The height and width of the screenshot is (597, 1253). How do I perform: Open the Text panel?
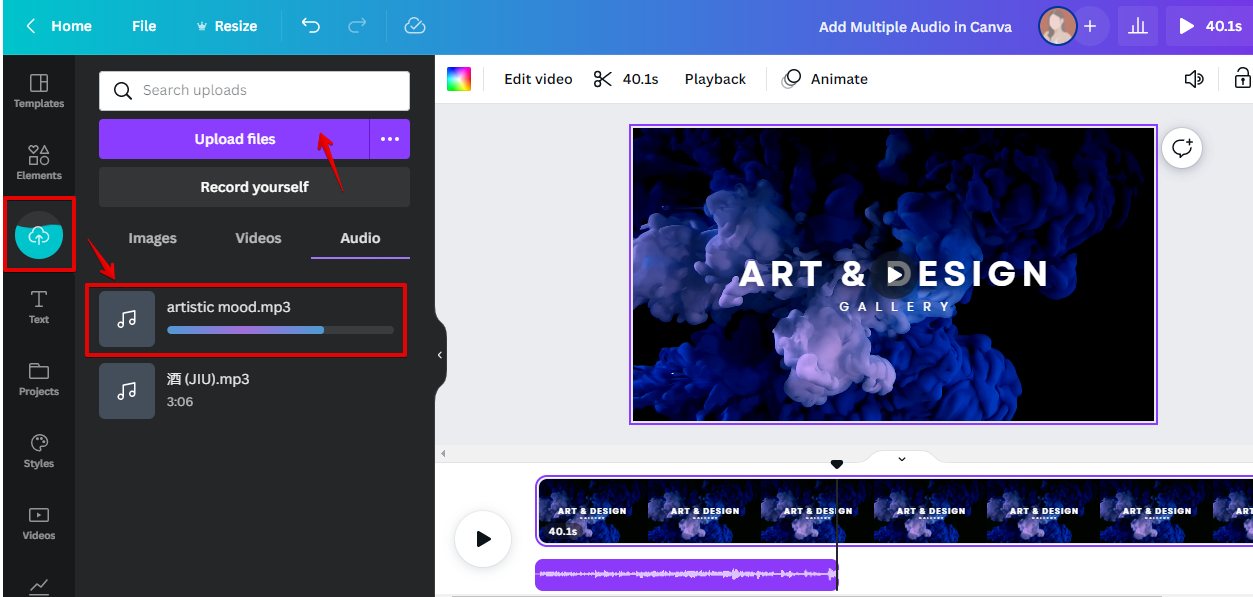click(x=38, y=306)
